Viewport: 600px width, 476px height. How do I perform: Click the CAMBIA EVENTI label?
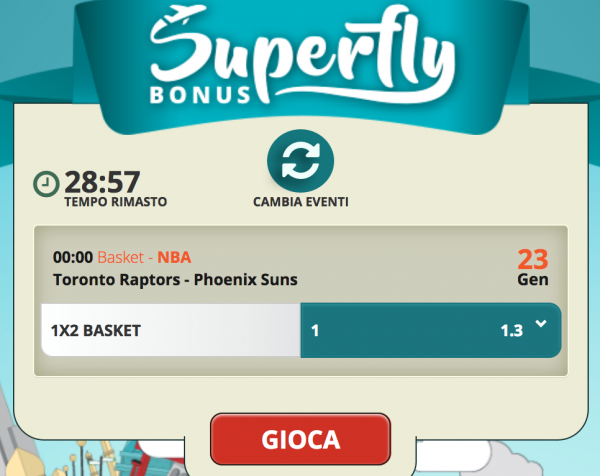pos(301,202)
